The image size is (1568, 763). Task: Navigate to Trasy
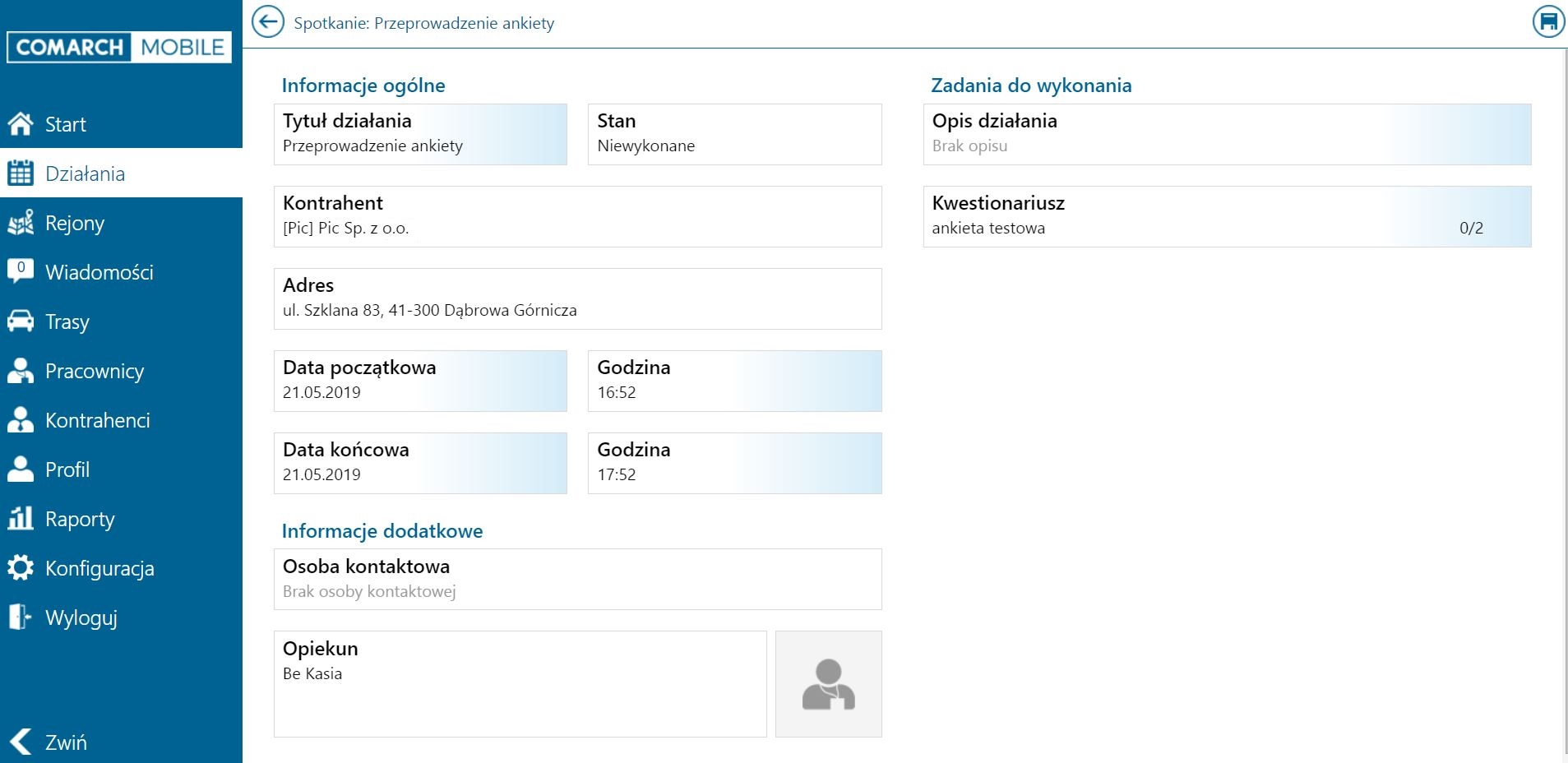pos(121,321)
